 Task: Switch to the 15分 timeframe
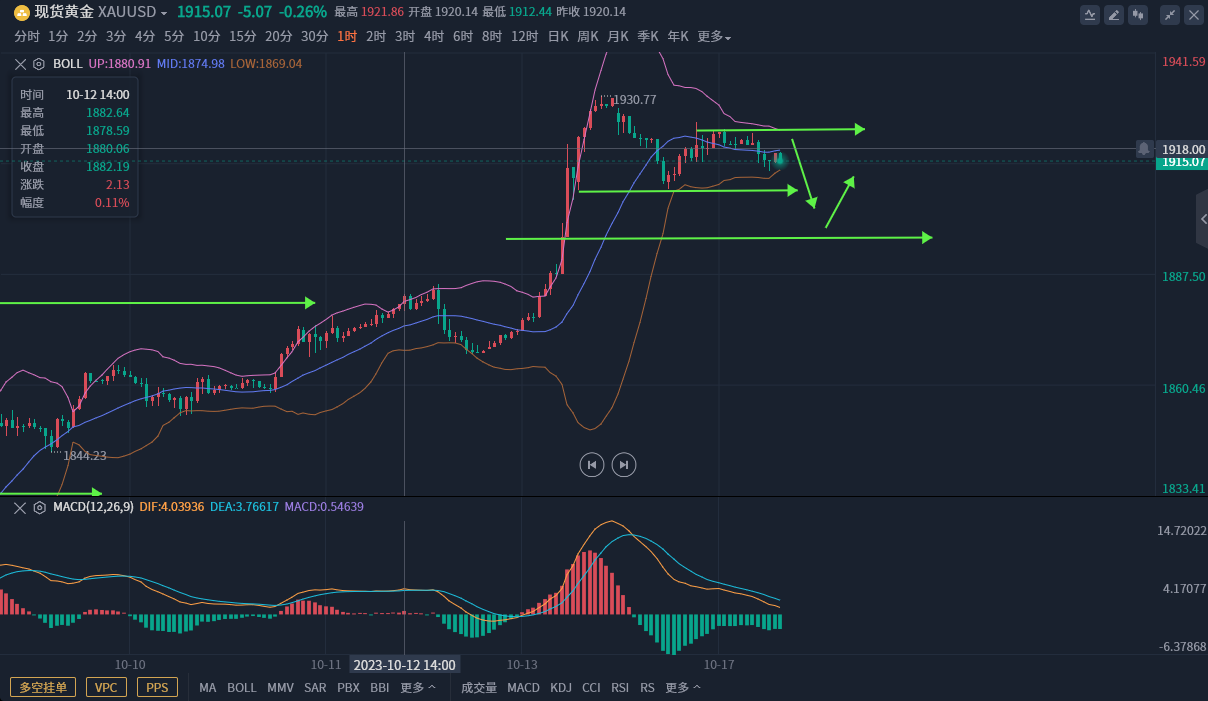[243, 36]
